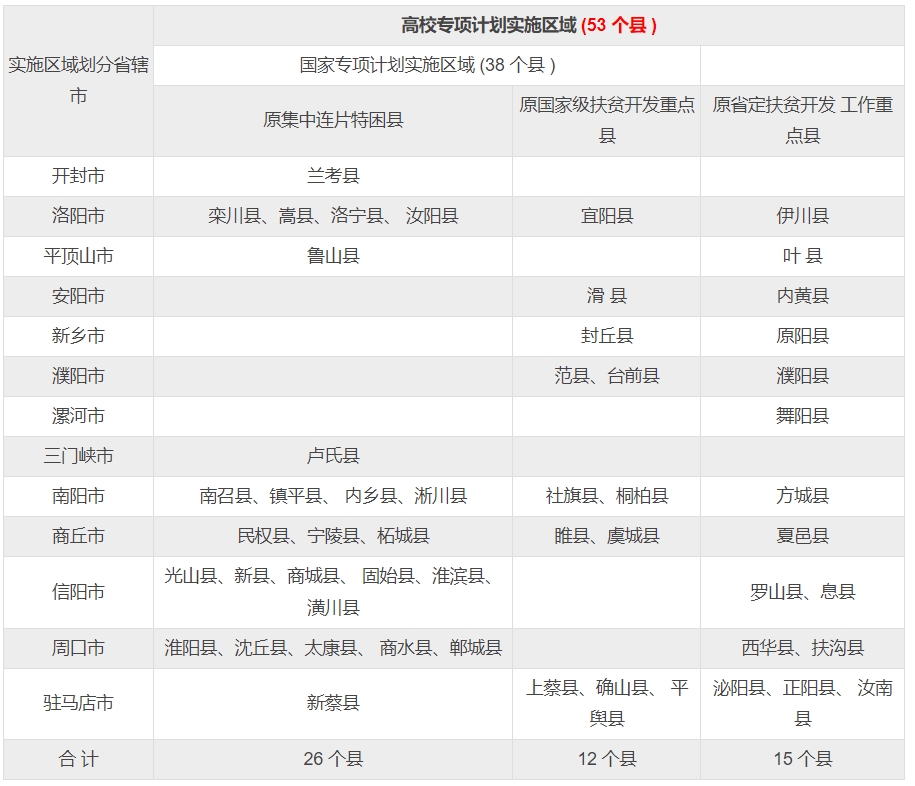Select the 实施区域划分省辖市 header cell

[78, 81]
